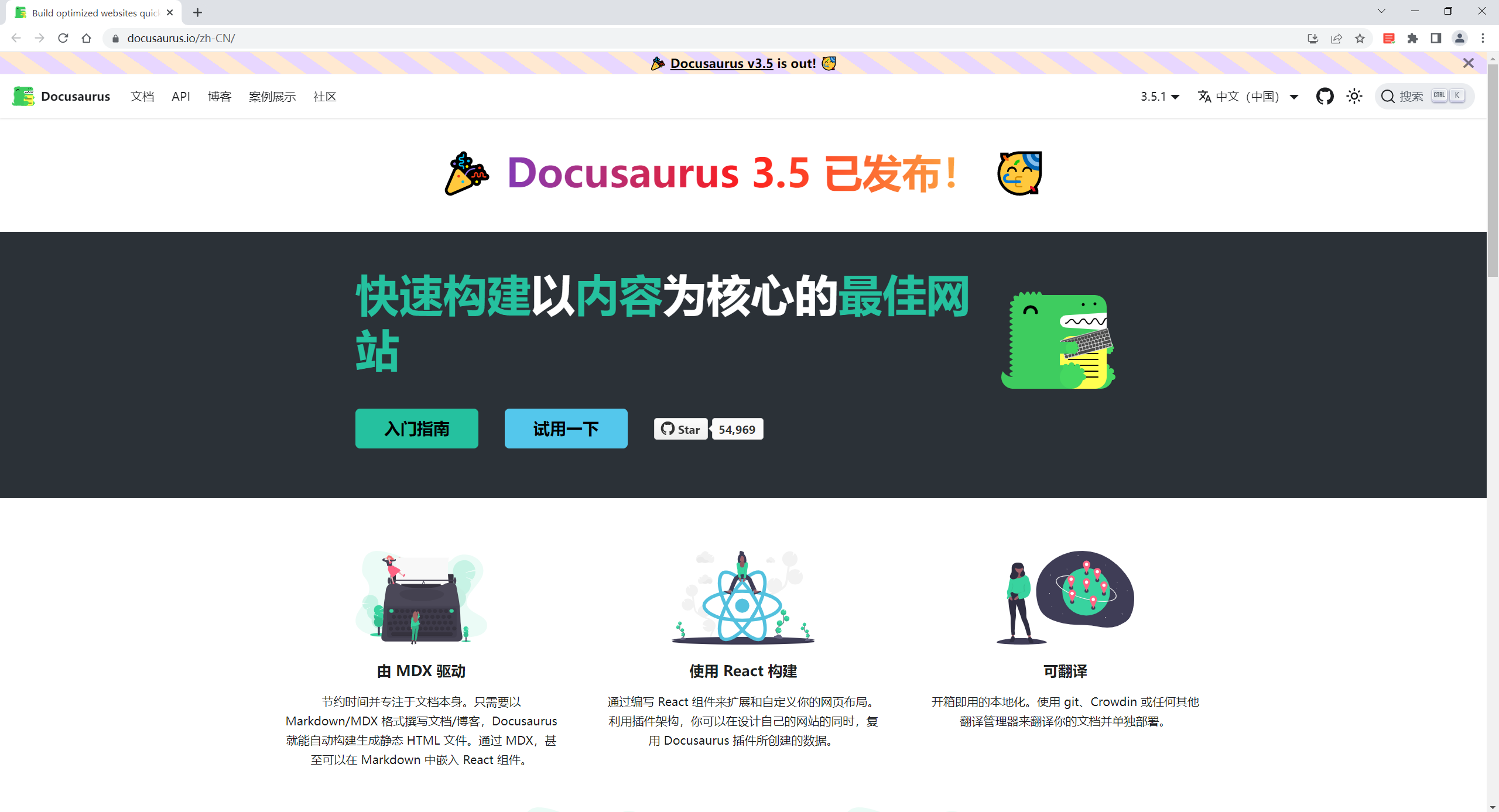Open the 54,969 stargazers count link

click(737, 429)
